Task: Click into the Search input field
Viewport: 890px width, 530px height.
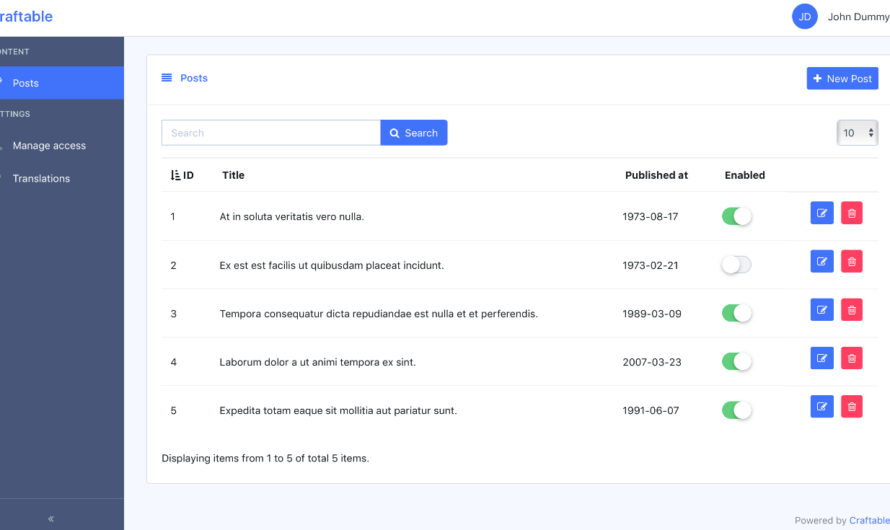Action: pyautogui.click(x=271, y=133)
